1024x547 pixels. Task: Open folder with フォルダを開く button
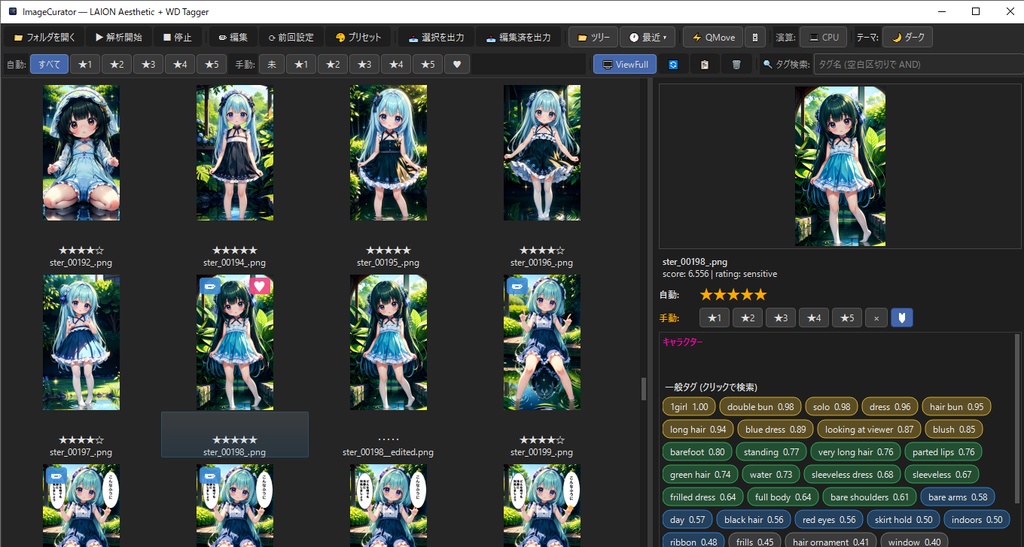coord(44,37)
